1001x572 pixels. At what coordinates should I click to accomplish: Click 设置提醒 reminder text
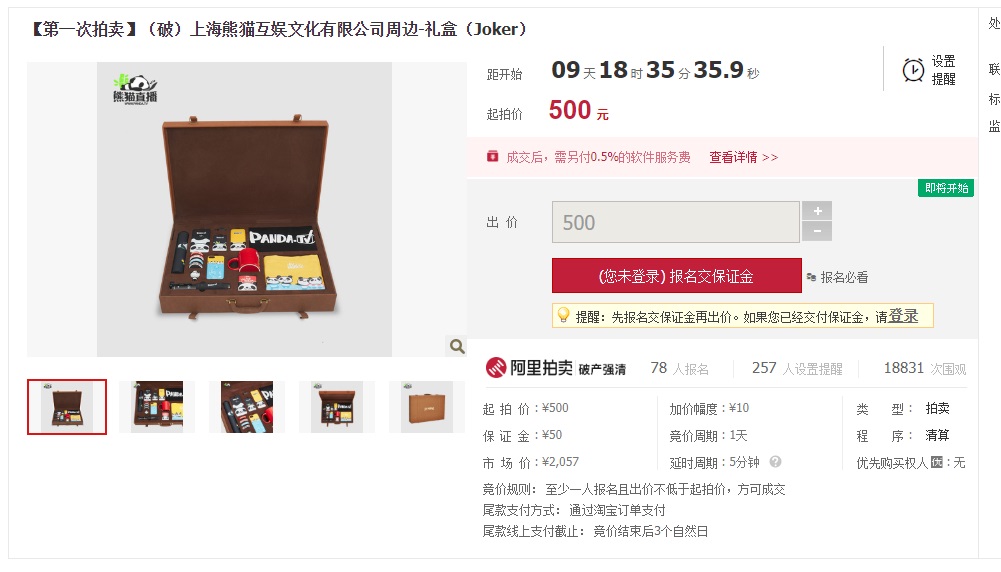pos(944,70)
